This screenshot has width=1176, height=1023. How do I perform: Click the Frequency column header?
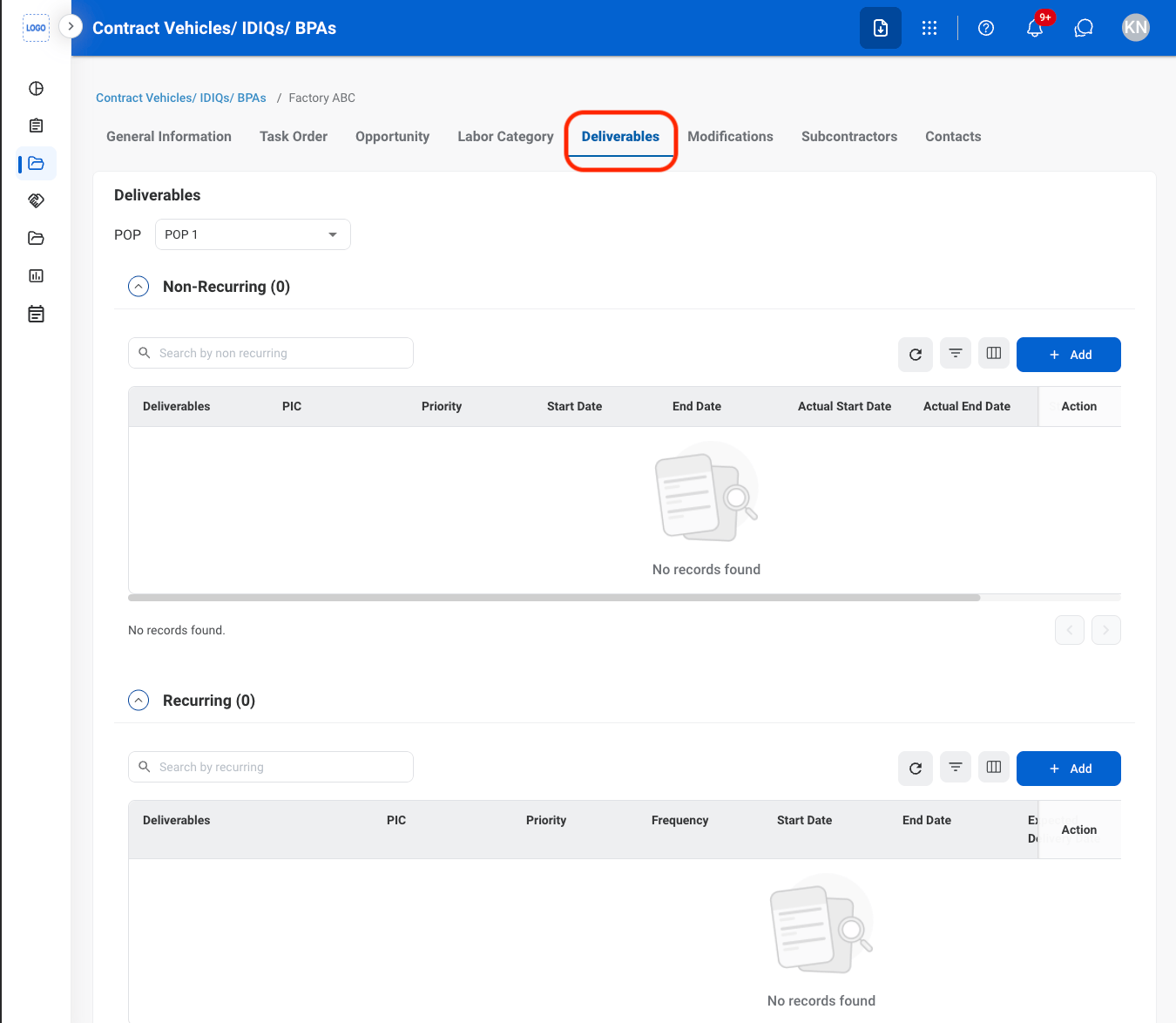679,820
